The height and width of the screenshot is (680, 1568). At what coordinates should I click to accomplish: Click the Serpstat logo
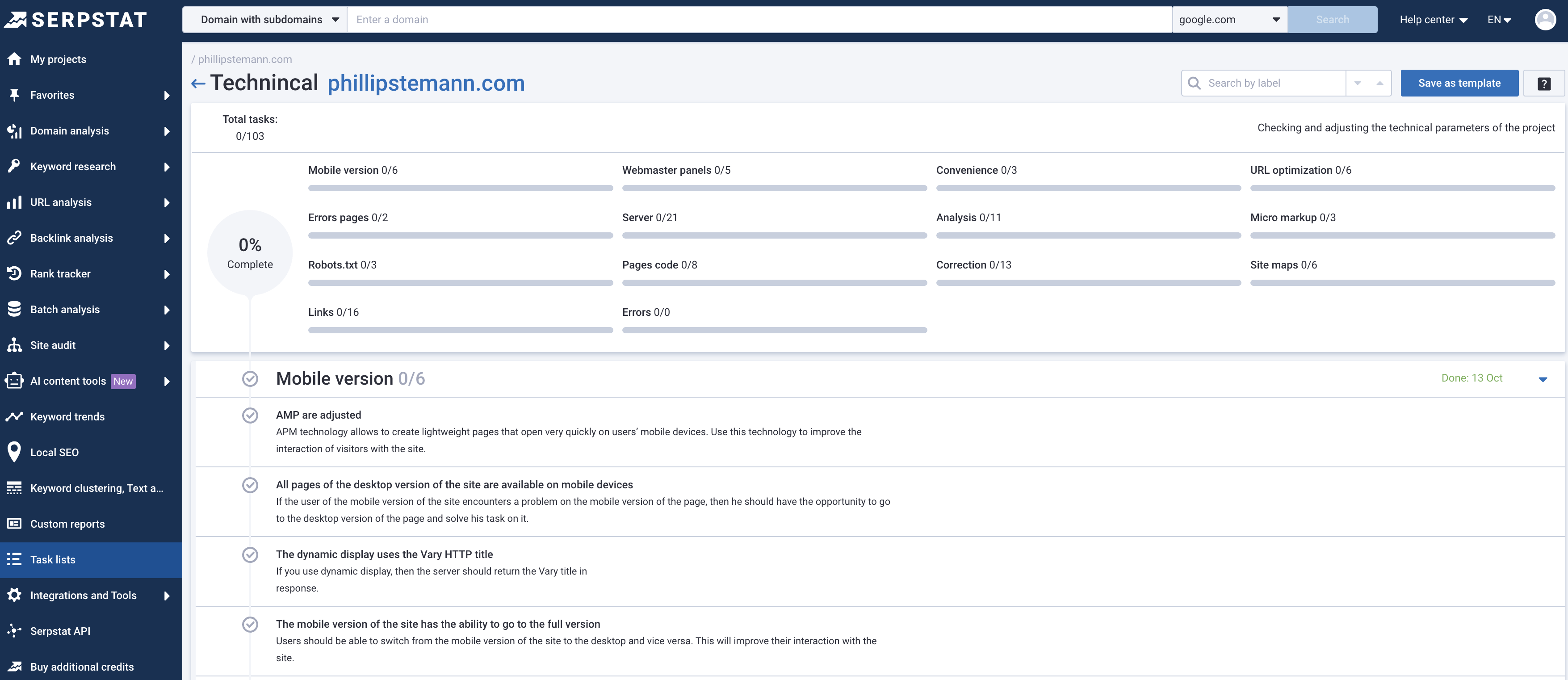75,20
